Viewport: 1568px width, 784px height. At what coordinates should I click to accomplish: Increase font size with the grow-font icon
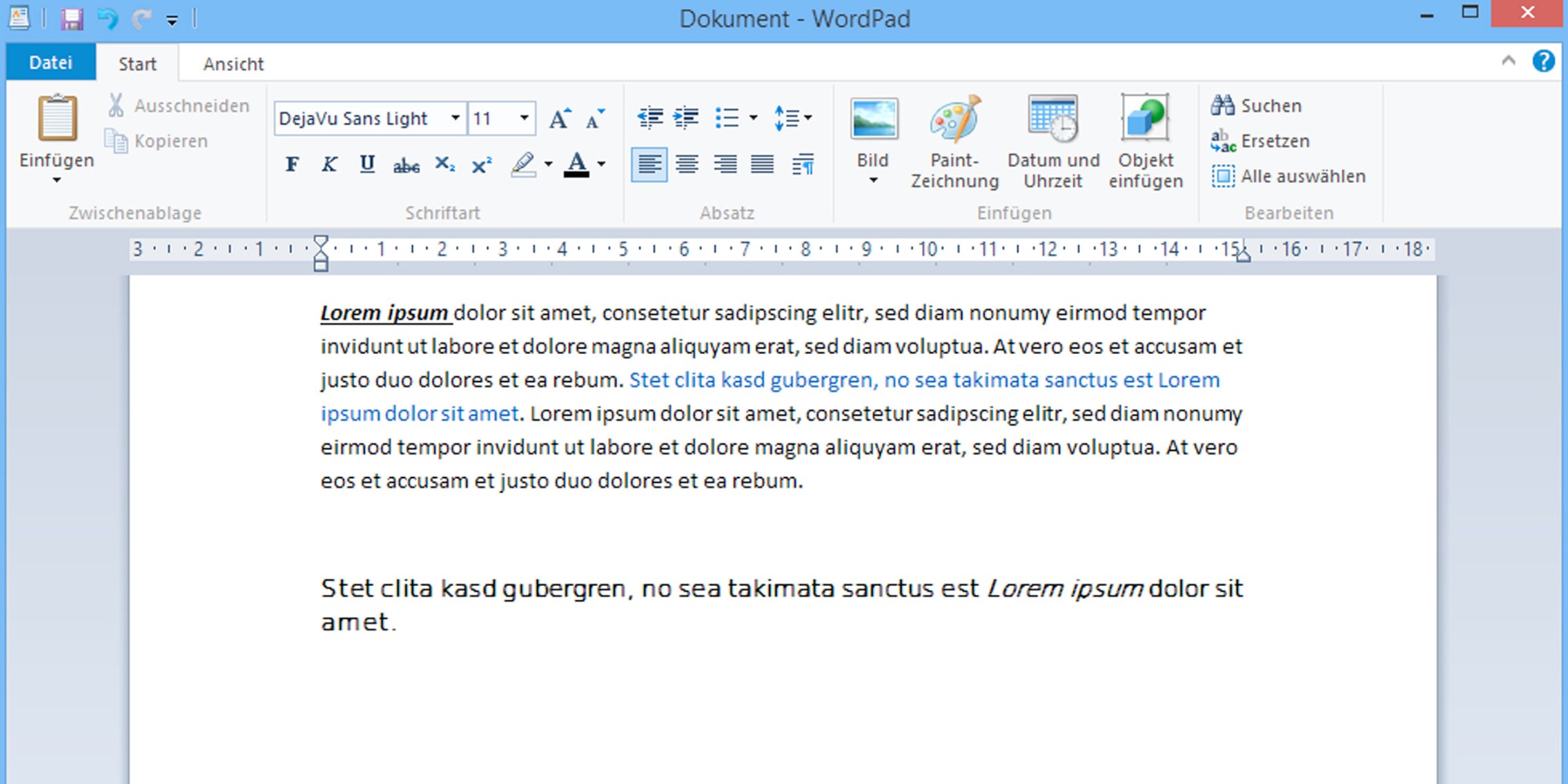[x=560, y=117]
